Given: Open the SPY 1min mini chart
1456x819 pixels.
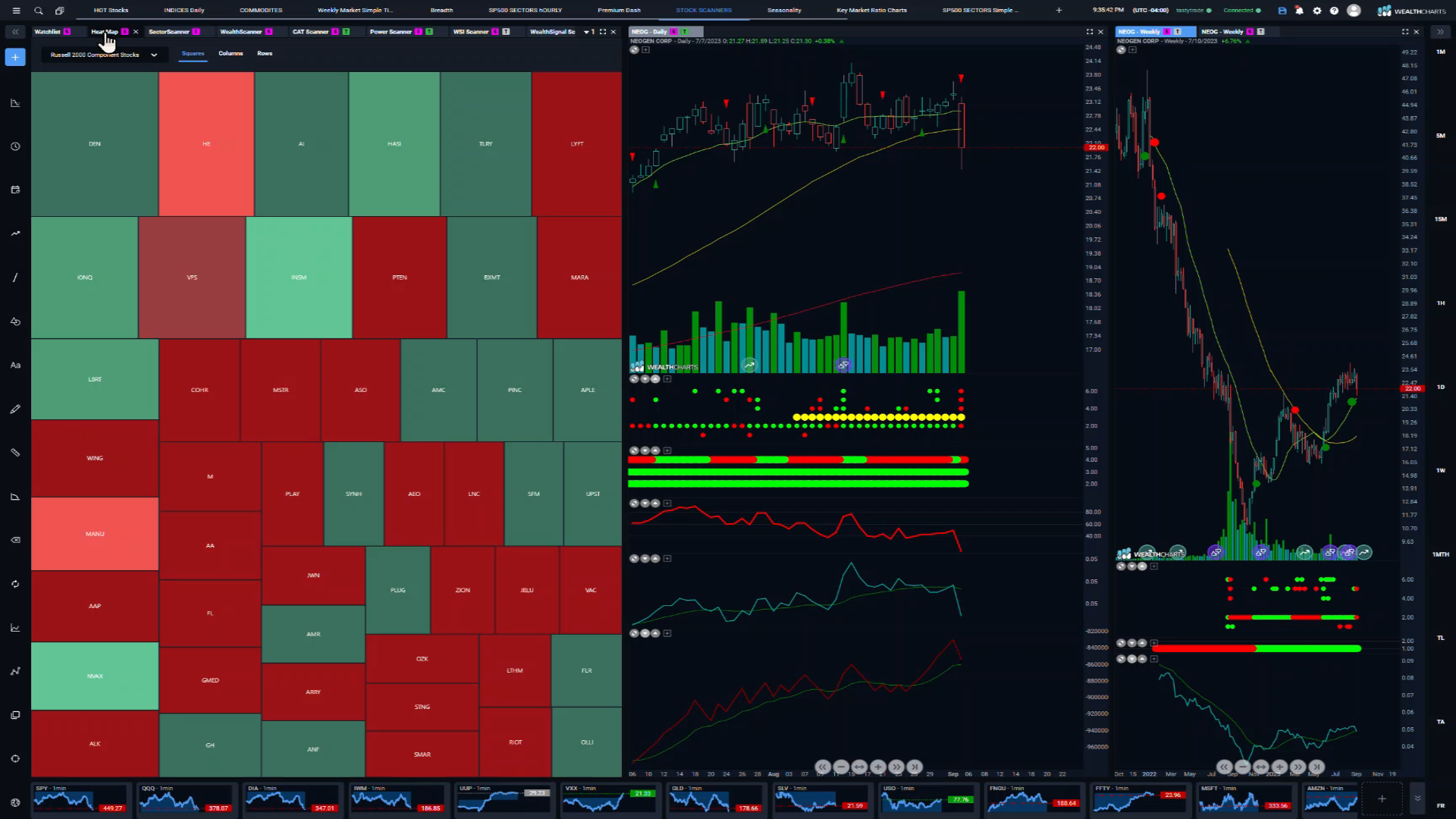Looking at the screenshot, I should tap(80, 799).
